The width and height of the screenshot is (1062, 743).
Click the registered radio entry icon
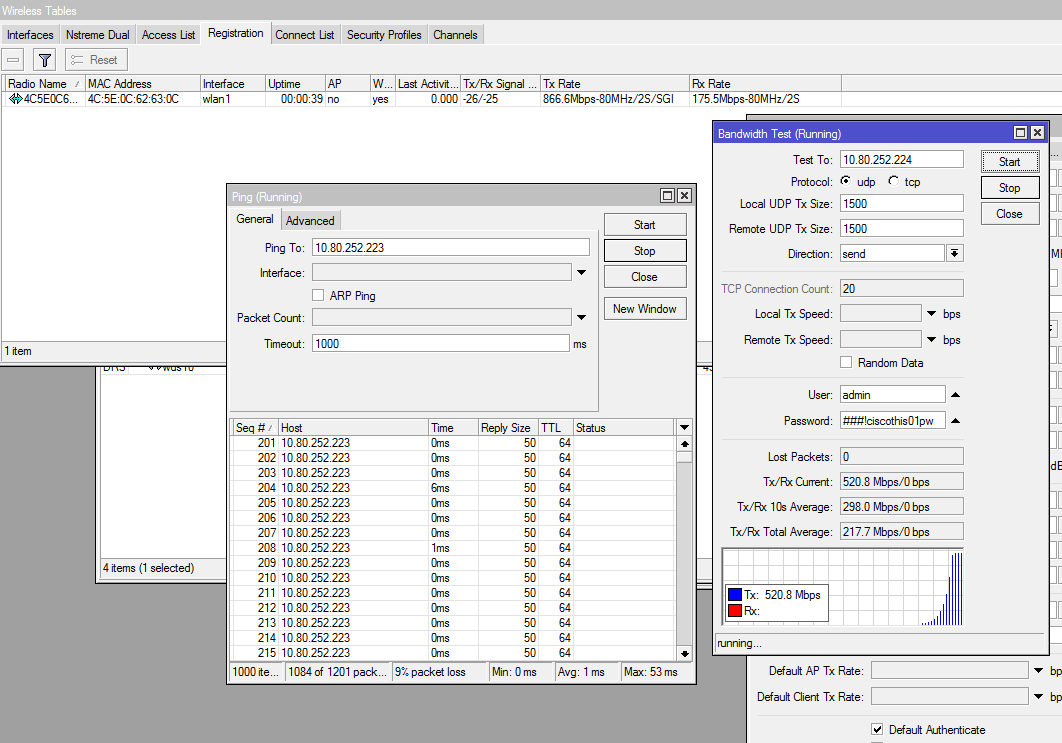(15, 99)
